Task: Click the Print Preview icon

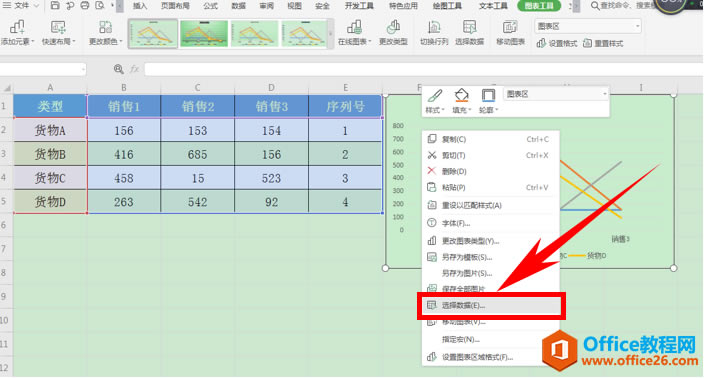Action: click(99, 5)
